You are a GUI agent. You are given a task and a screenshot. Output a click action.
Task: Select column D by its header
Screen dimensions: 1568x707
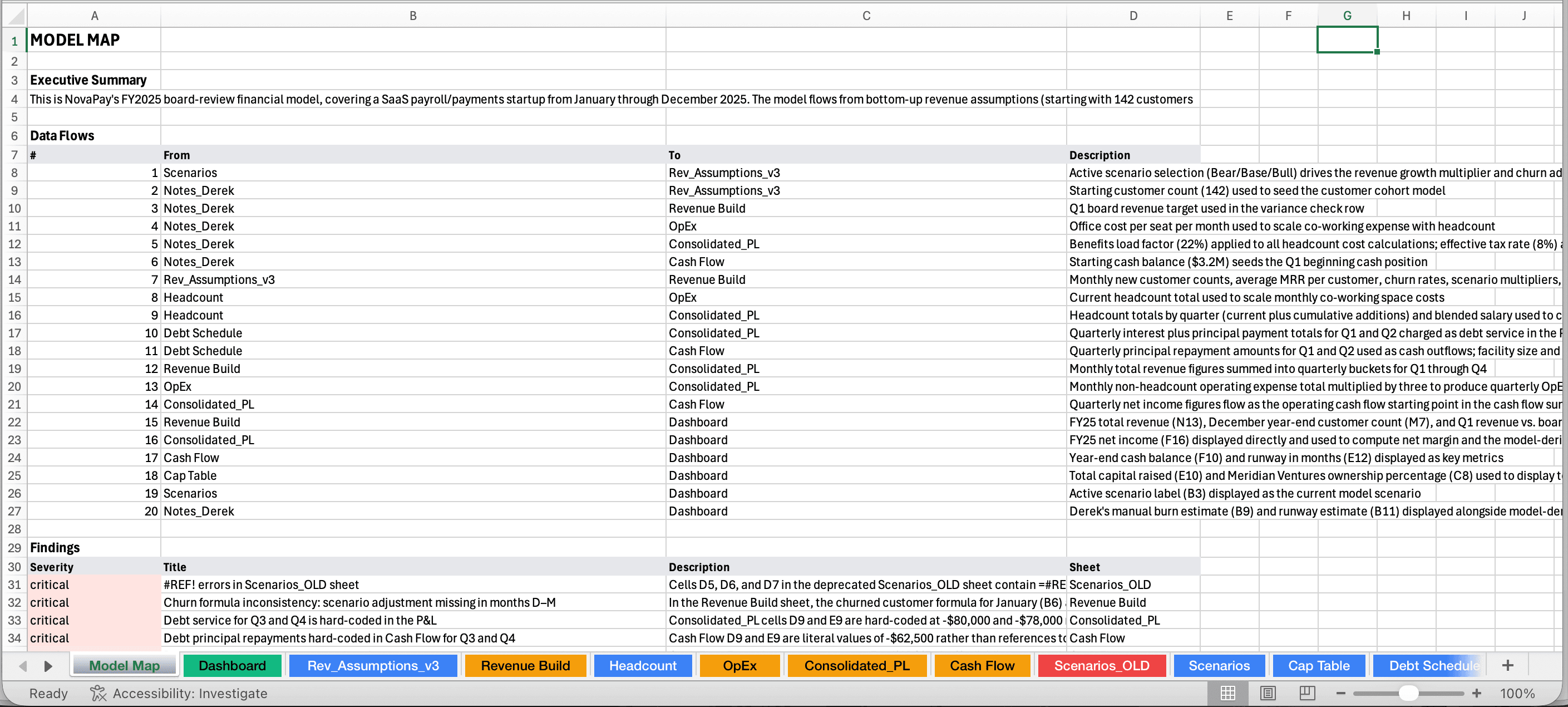pyautogui.click(x=1132, y=15)
